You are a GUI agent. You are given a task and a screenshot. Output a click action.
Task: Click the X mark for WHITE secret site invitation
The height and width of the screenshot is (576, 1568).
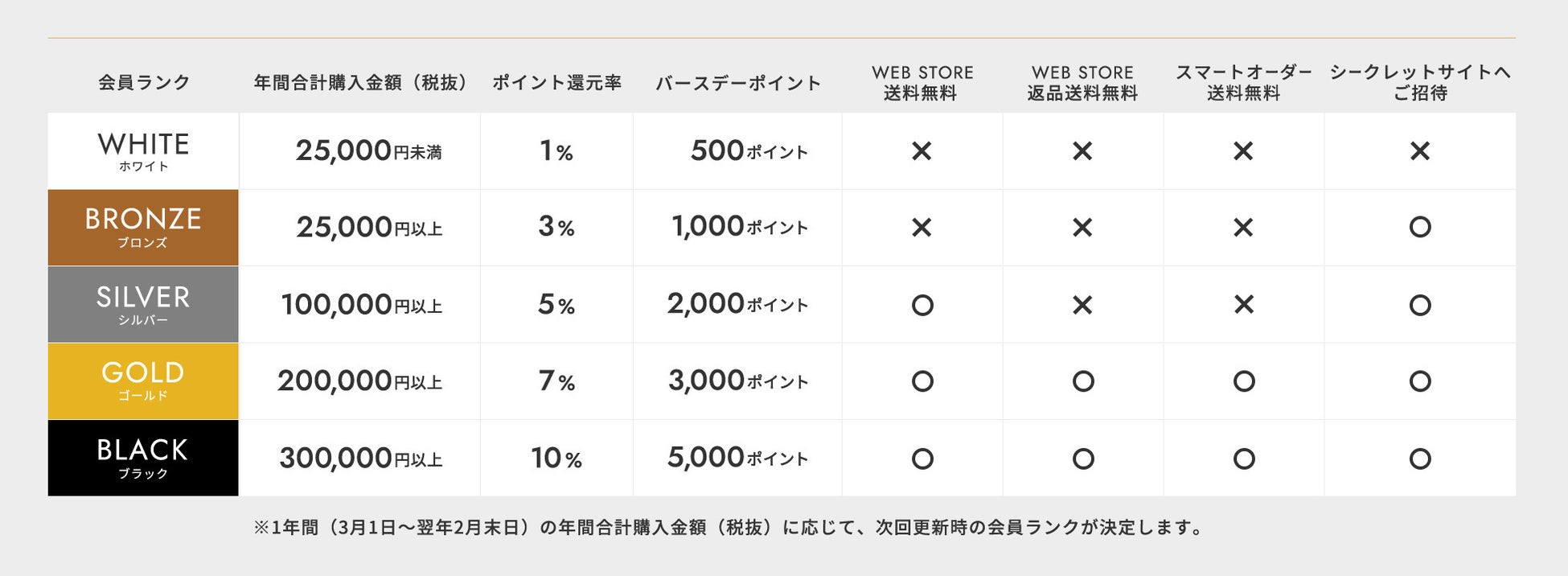coord(1419,151)
